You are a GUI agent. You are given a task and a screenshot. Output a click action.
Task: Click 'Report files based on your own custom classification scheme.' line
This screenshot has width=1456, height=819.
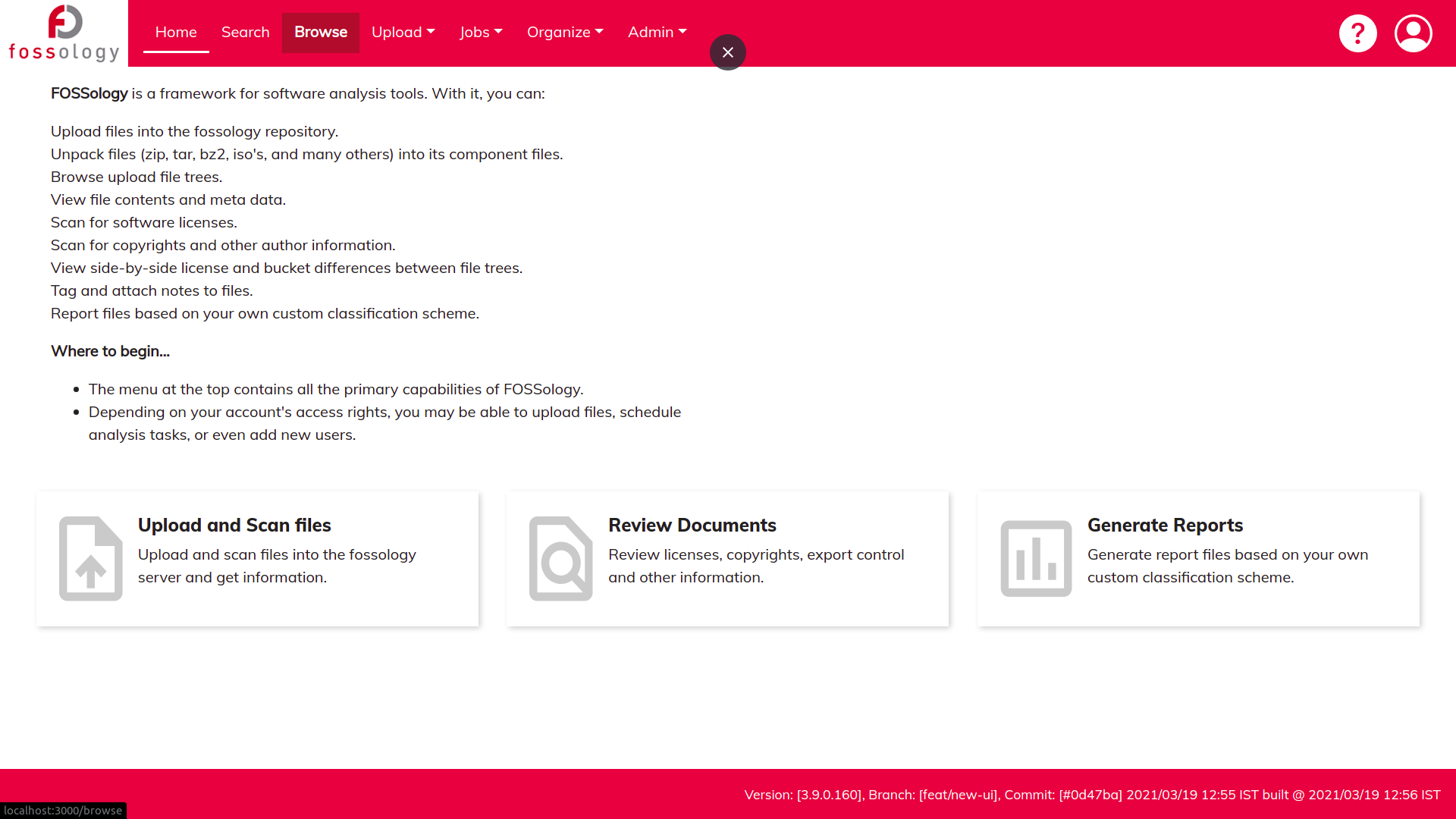point(265,313)
